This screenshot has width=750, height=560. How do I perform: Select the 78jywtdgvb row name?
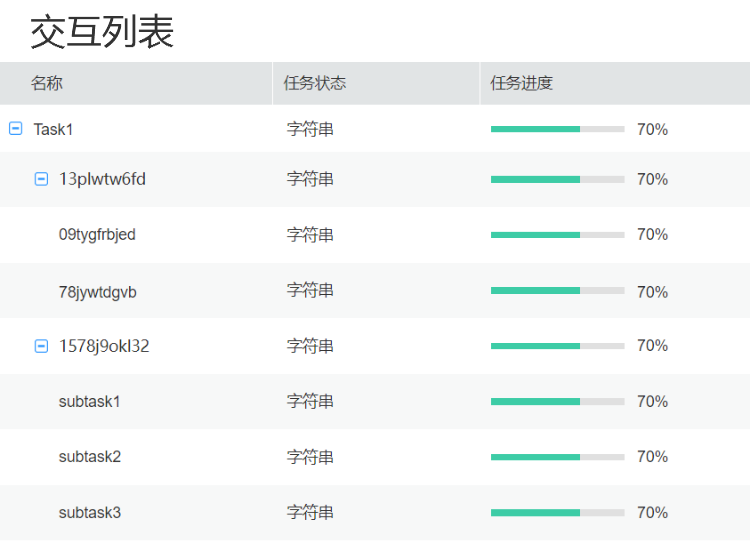click(98, 292)
